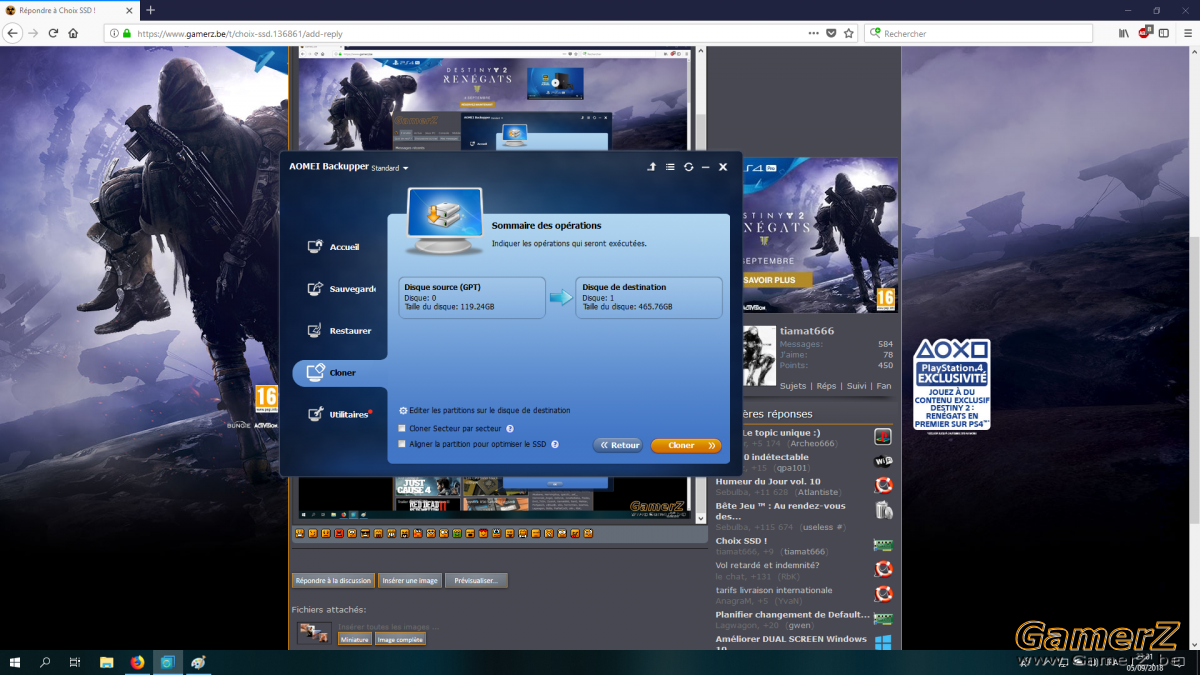
Task: Open the Firefox library icon
Action: tap(1124, 33)
